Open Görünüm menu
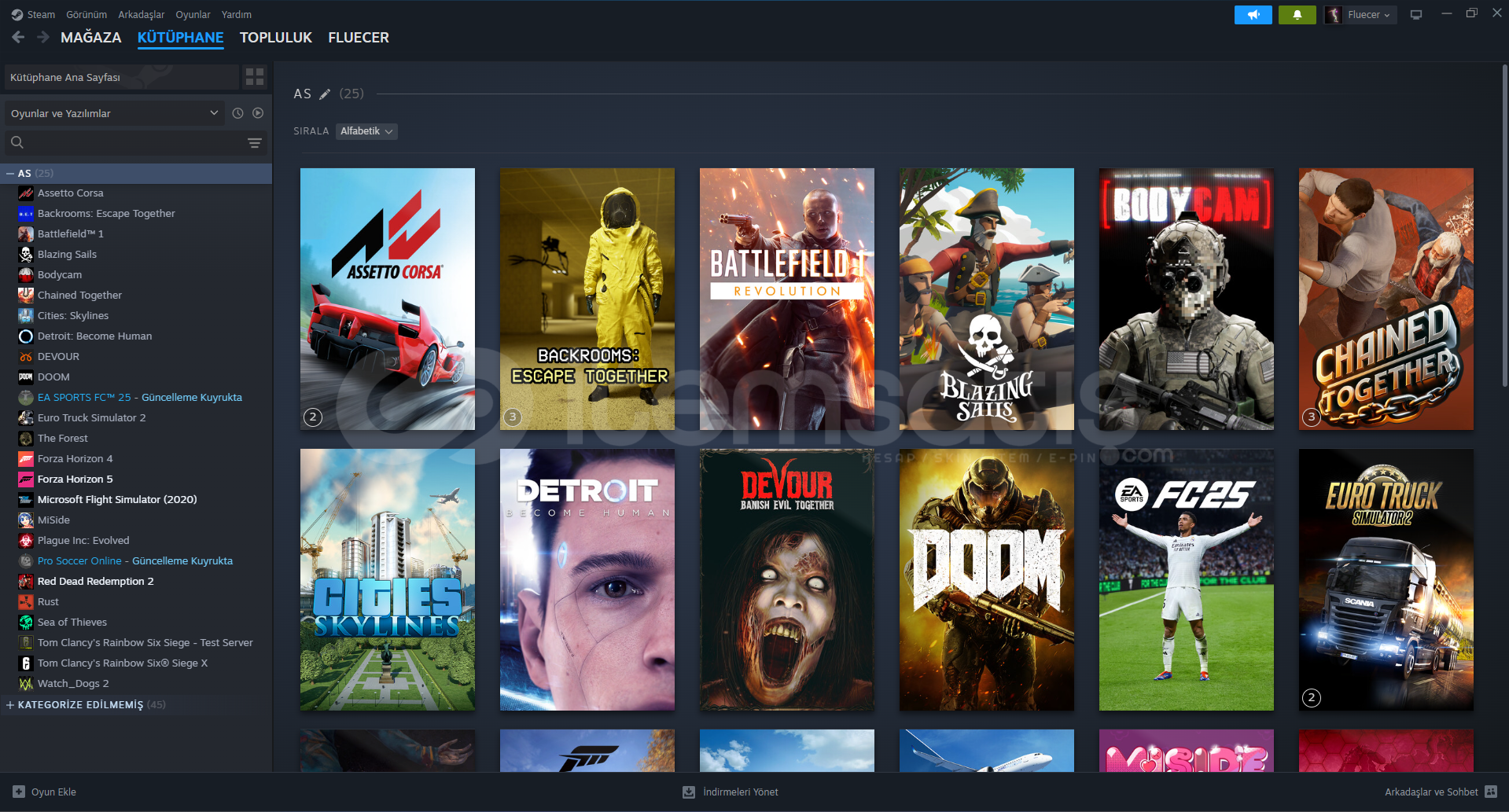Image resolution: width=1509 pixels, height=812 pixels. pos(86,14)
